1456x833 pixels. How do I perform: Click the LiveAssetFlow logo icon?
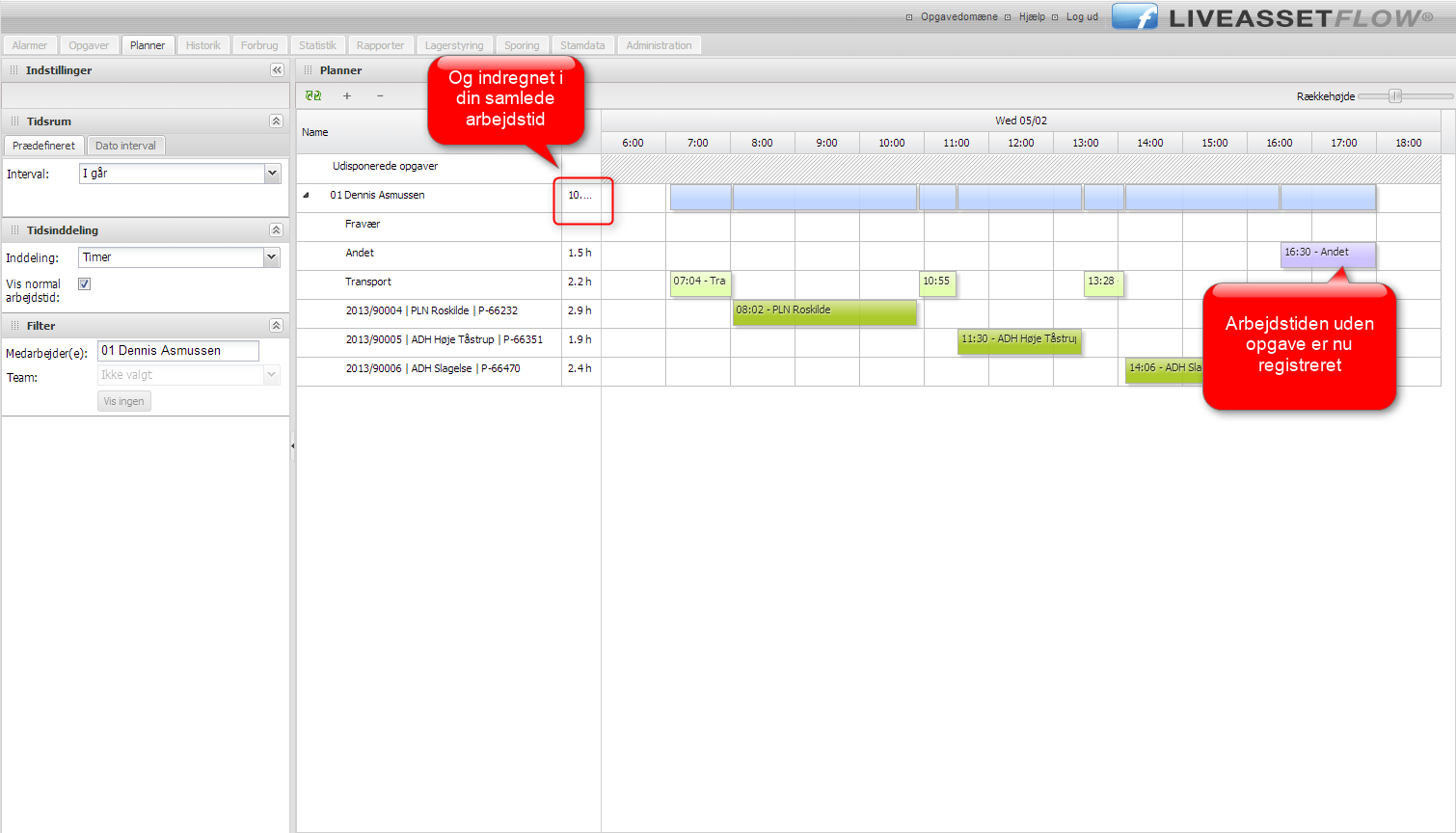1135,17
